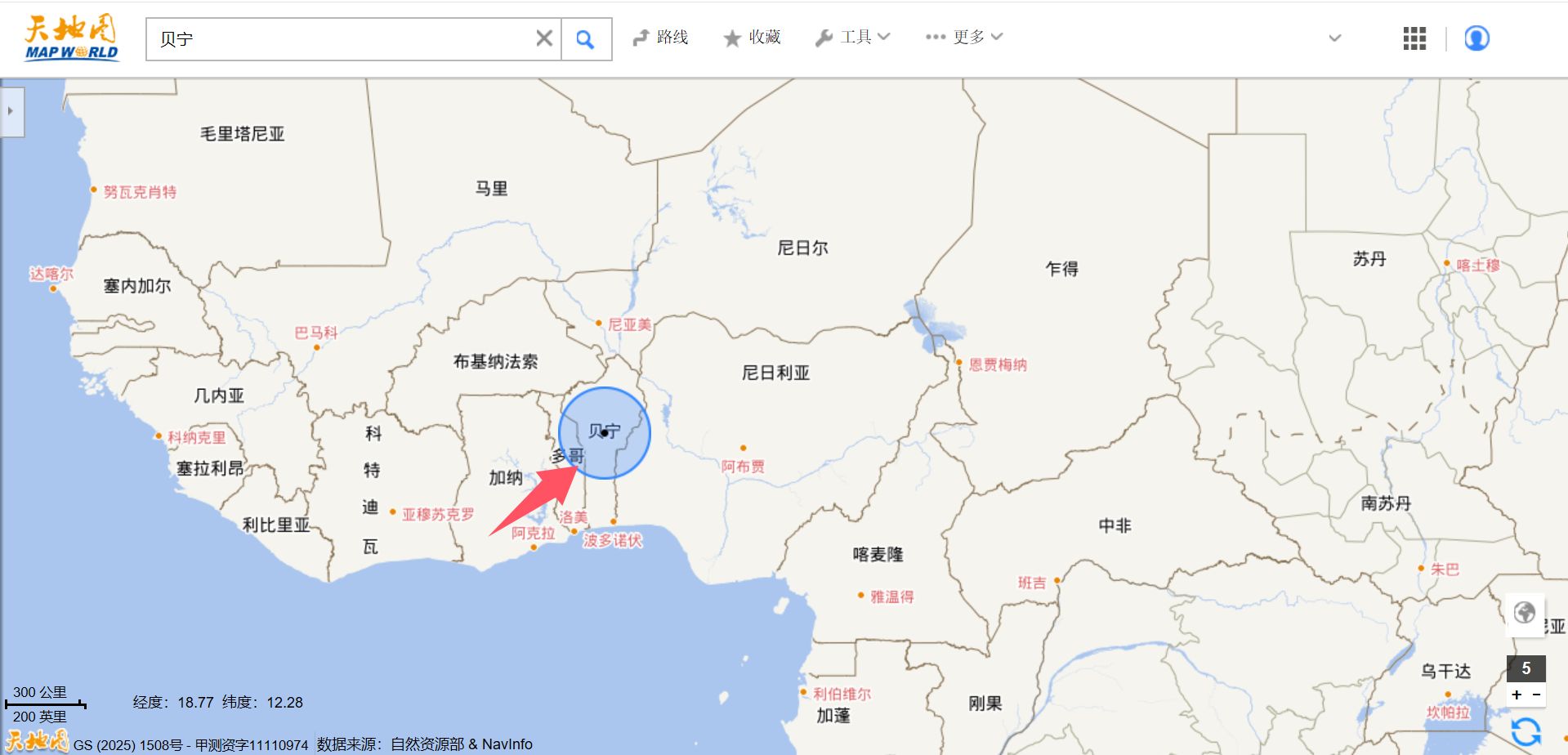Zoom out with the minus button

1536,695
